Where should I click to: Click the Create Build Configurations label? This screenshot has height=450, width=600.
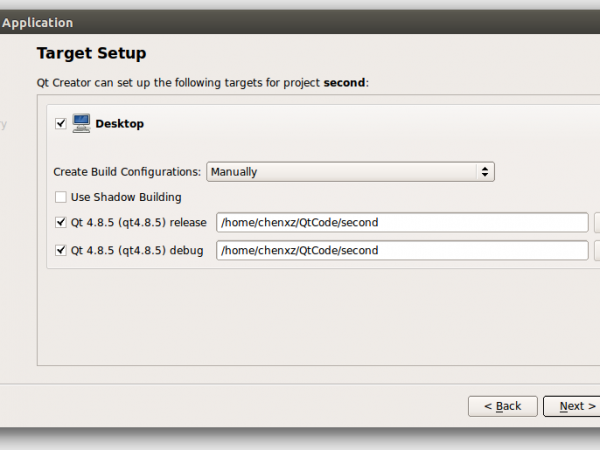coord(127,172)
